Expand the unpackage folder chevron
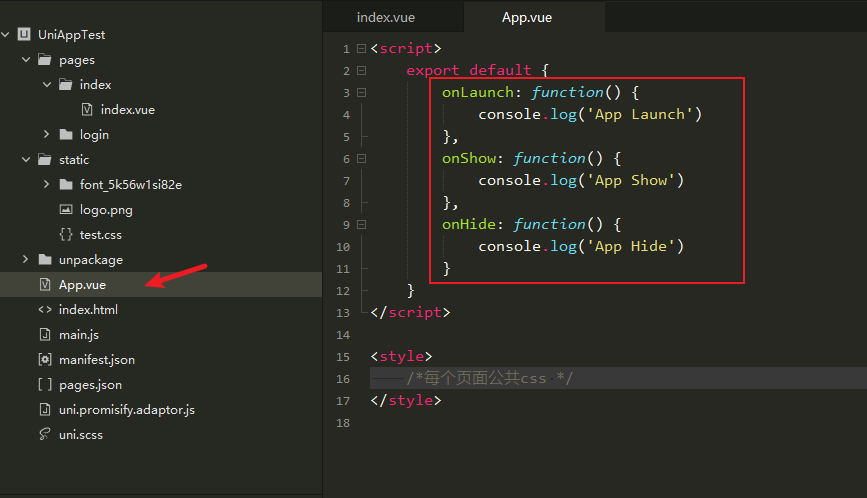 25,259
